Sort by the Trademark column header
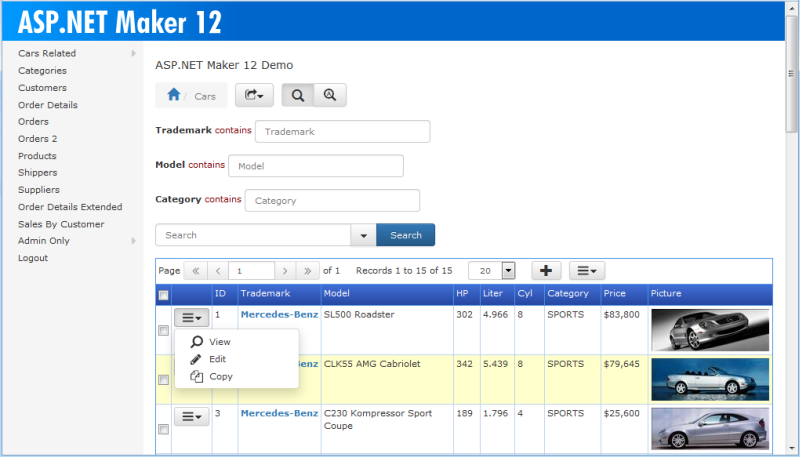The width and height of the screenshot is (800, 457). 265,293
